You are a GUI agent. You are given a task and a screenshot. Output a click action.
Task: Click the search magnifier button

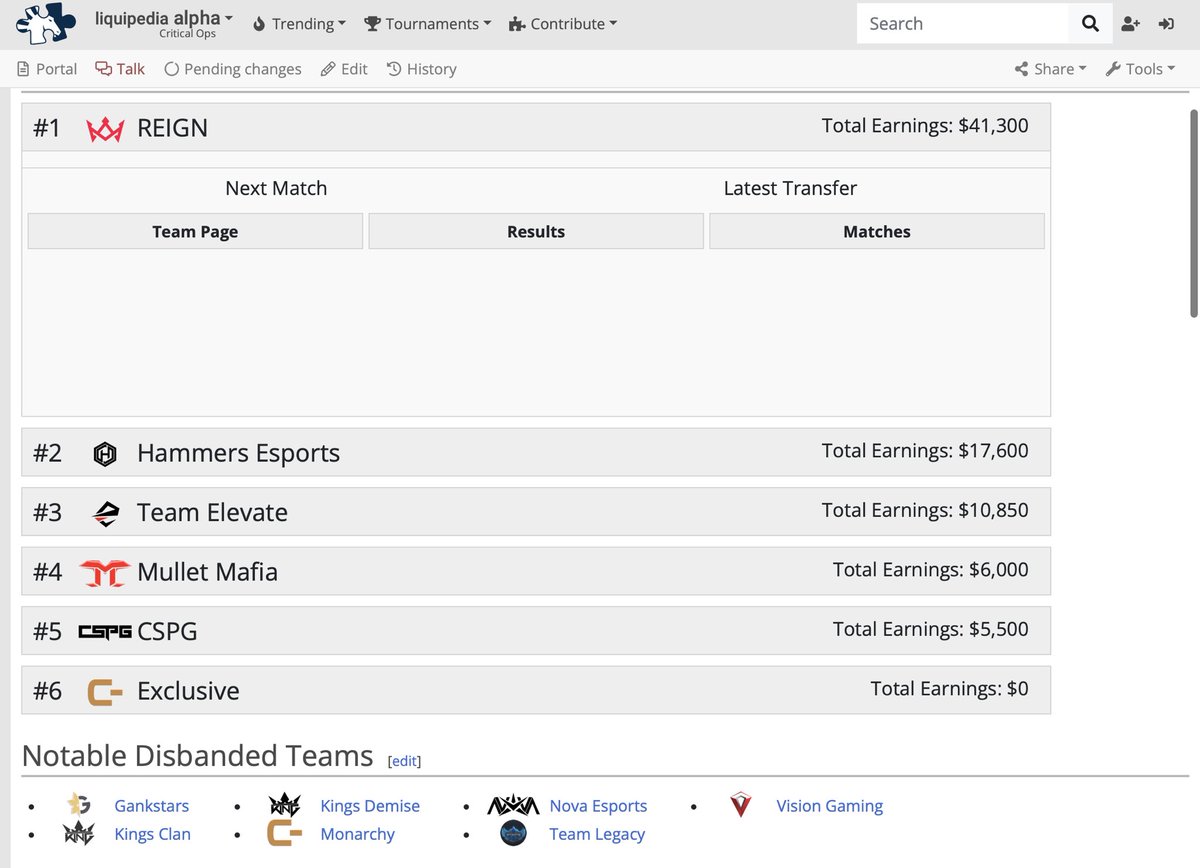coord(1090,24)
